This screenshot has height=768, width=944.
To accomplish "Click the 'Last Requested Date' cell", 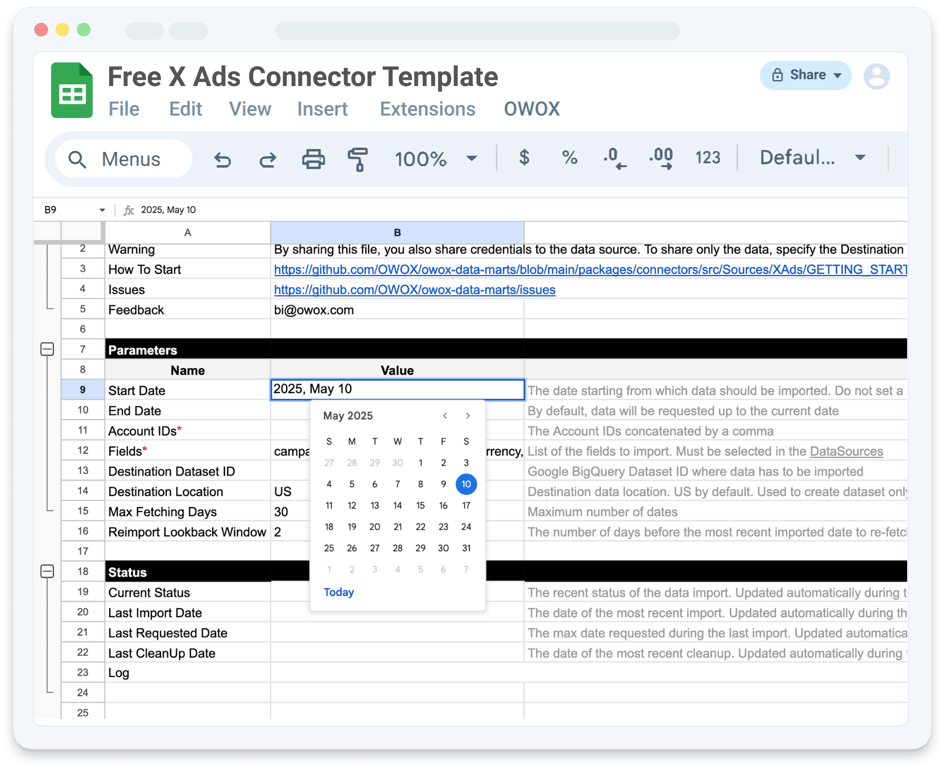I will [x=188, y=633].
